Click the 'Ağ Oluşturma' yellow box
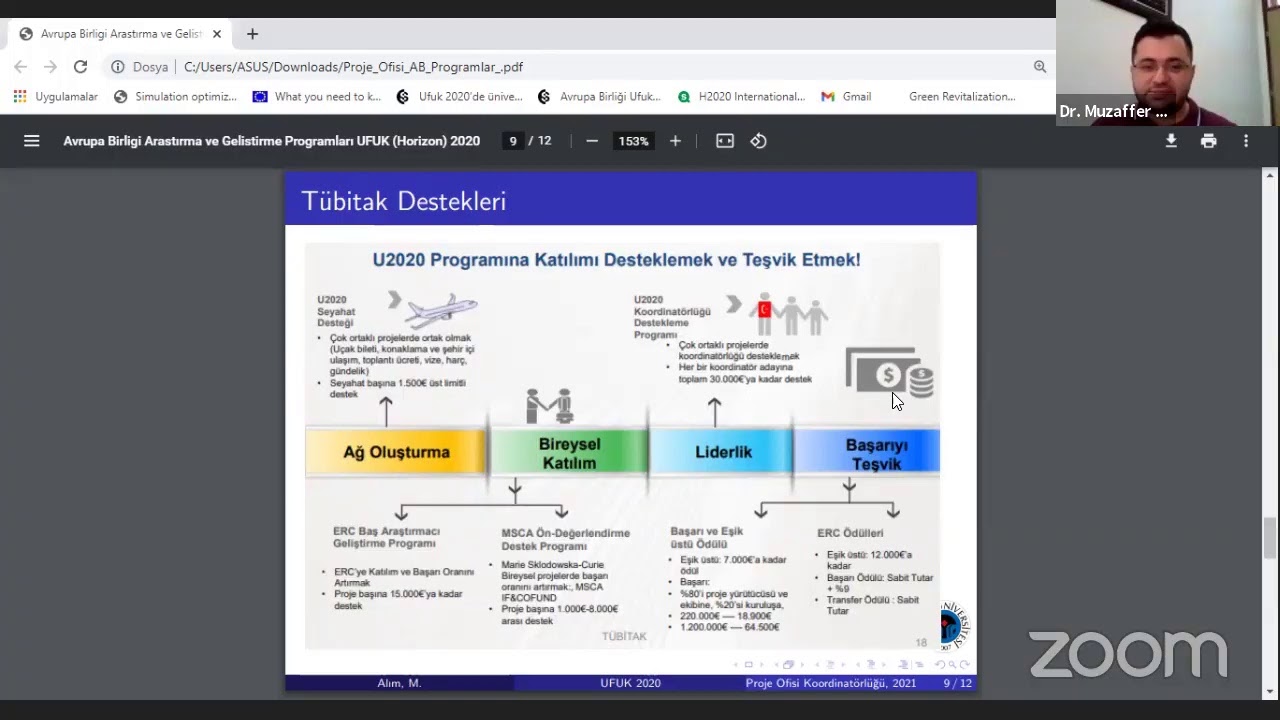This screenshot has width=1280, height=720. (x=396, y=452)
